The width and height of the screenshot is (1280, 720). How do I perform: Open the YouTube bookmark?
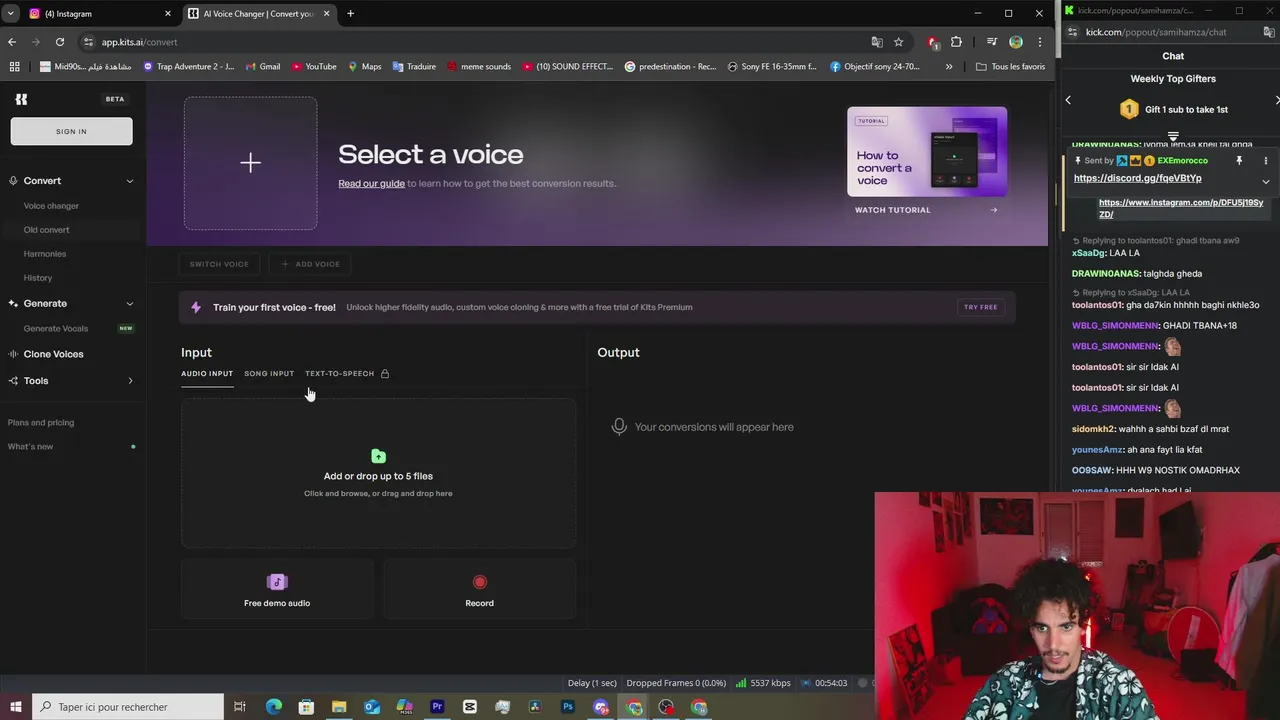[x=314, y=67]
